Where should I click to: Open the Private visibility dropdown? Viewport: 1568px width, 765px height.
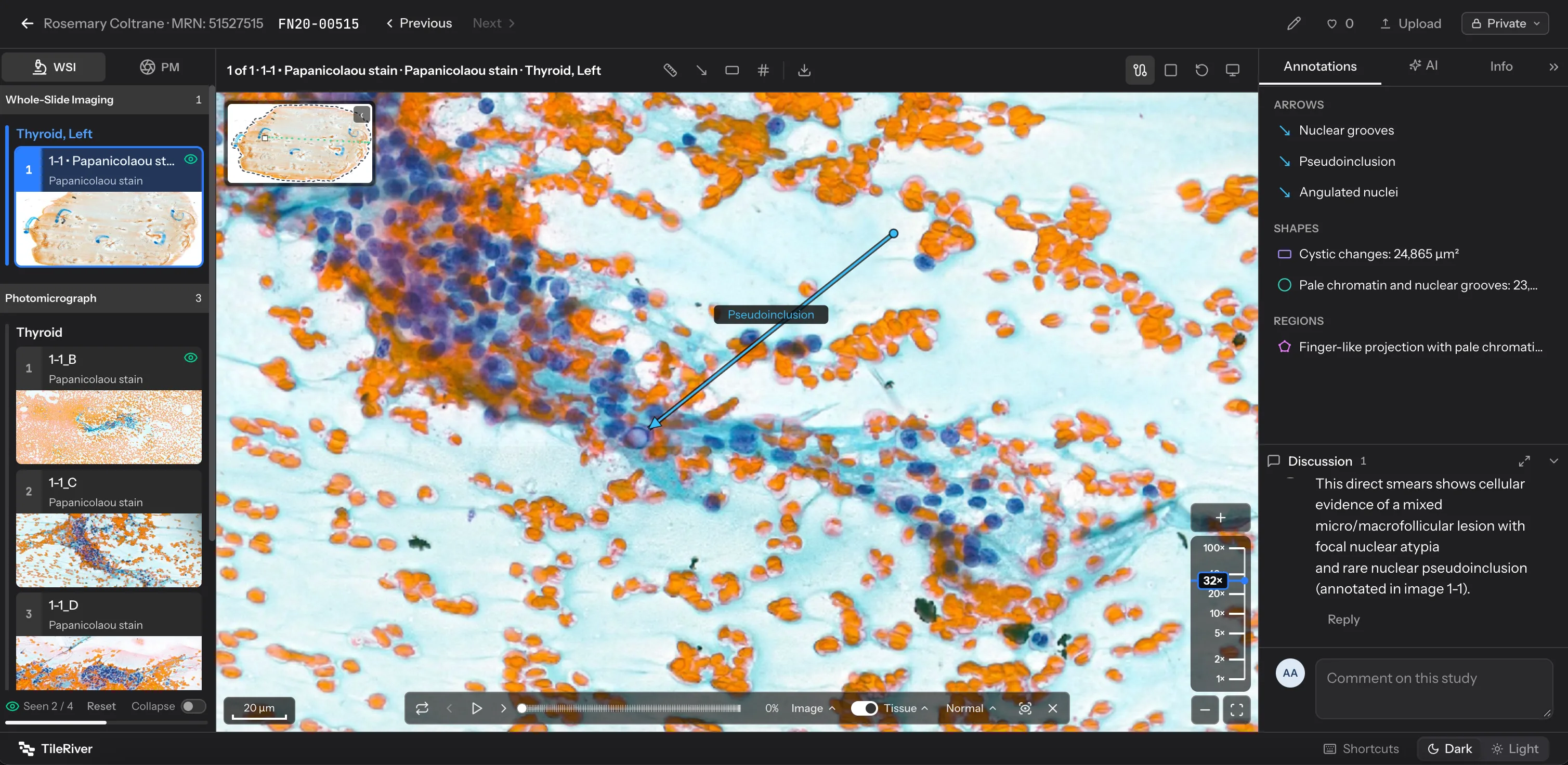pos(1505,23)
